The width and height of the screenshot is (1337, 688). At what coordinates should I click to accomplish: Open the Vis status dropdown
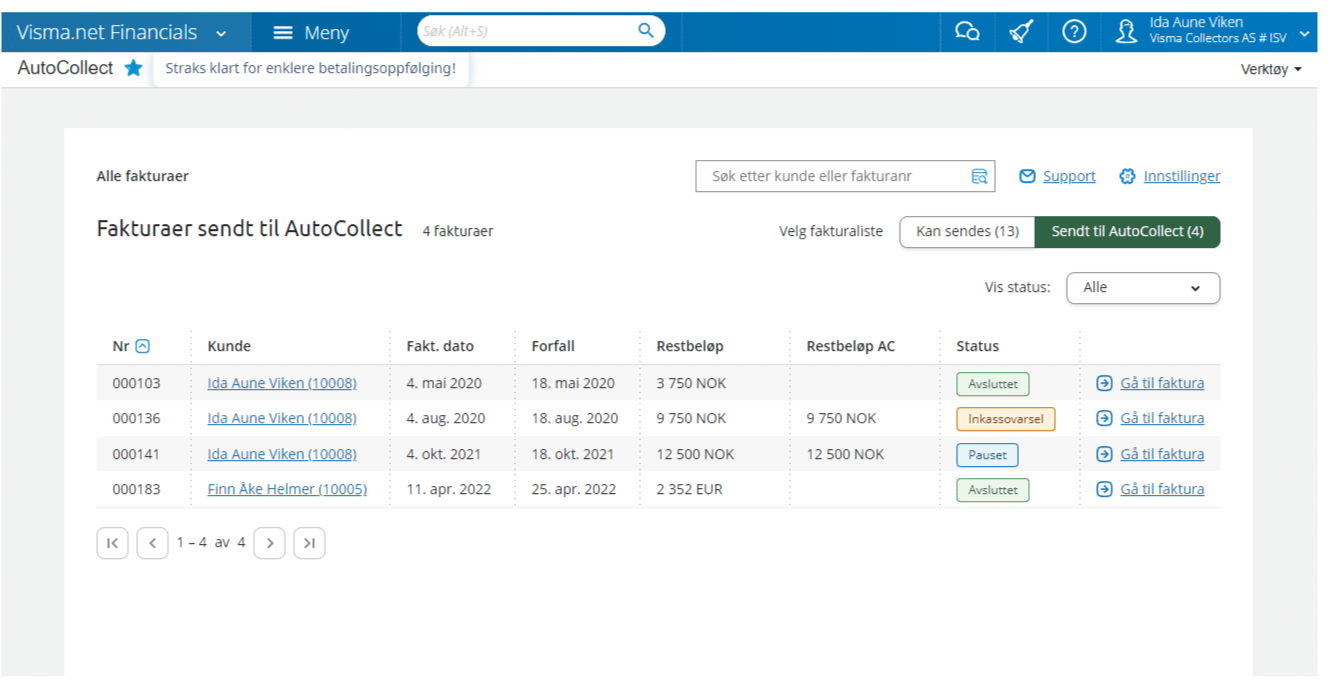coord(1142,288)
